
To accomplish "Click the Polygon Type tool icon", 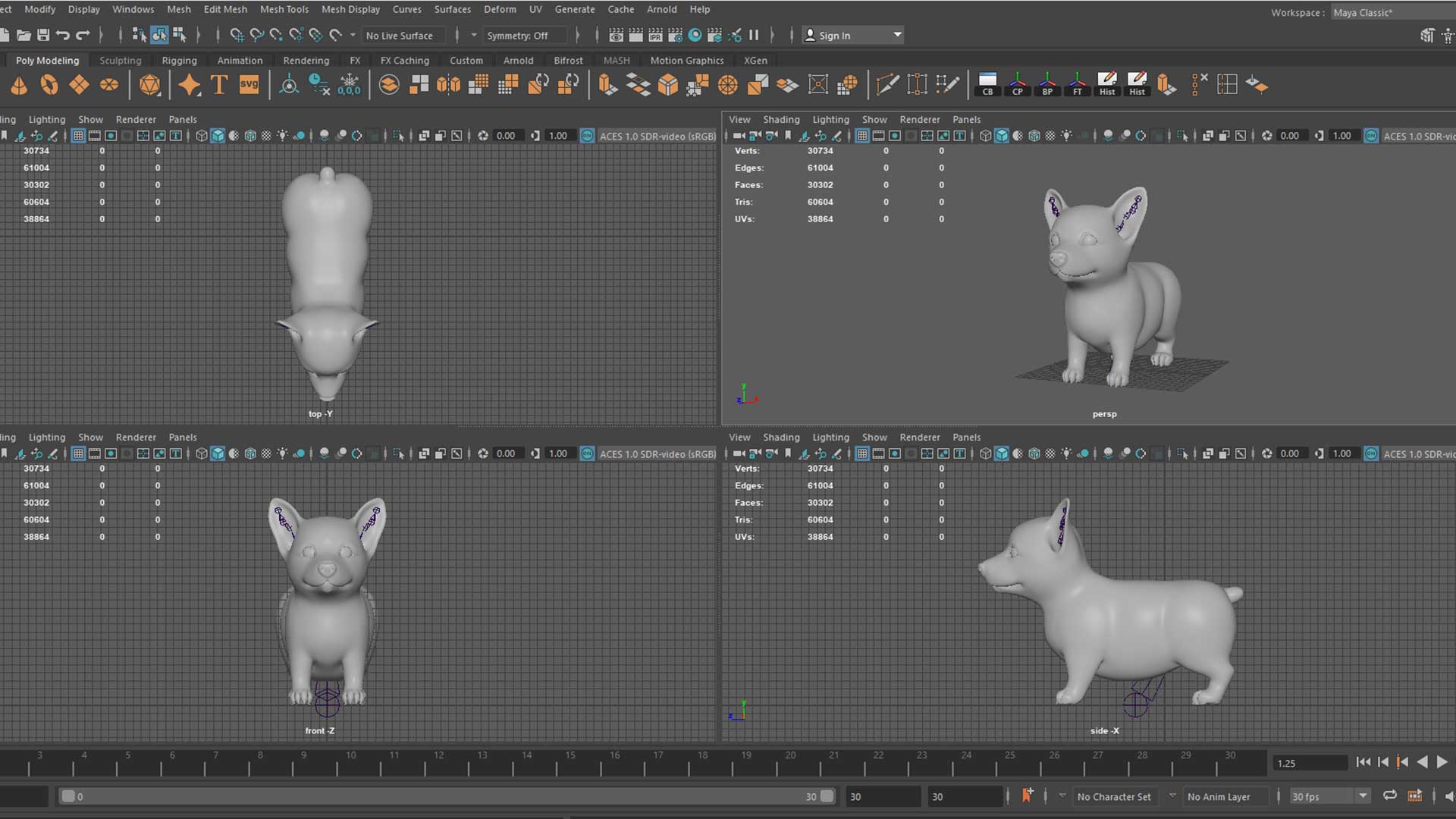I will tap(219, 85).
